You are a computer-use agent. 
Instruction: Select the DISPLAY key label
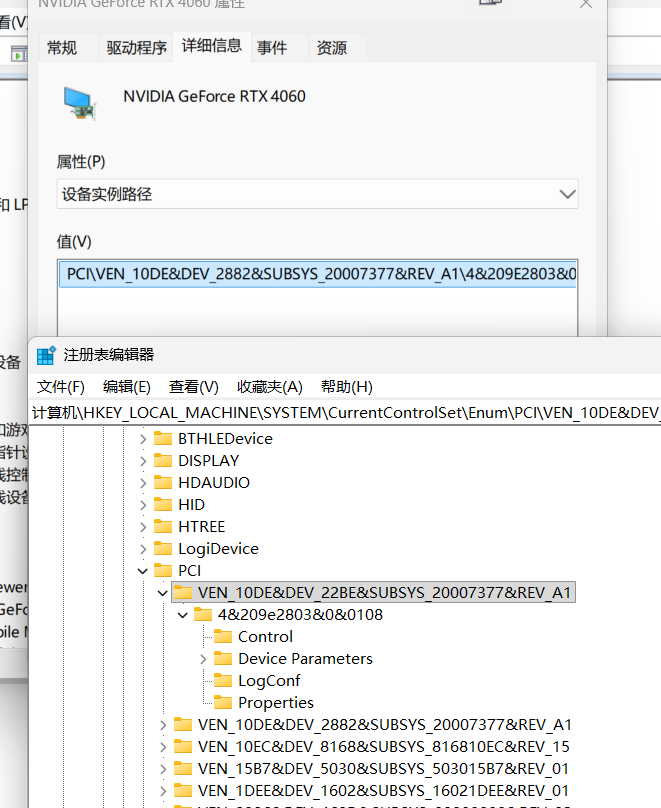[209, 461]
